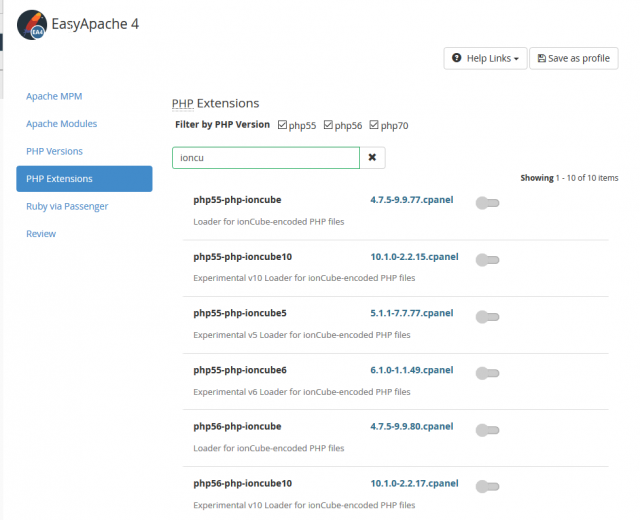Click 'Experimental v5 Loader' description text
This screenshot has width=640, height=520.
click(302, 335)
